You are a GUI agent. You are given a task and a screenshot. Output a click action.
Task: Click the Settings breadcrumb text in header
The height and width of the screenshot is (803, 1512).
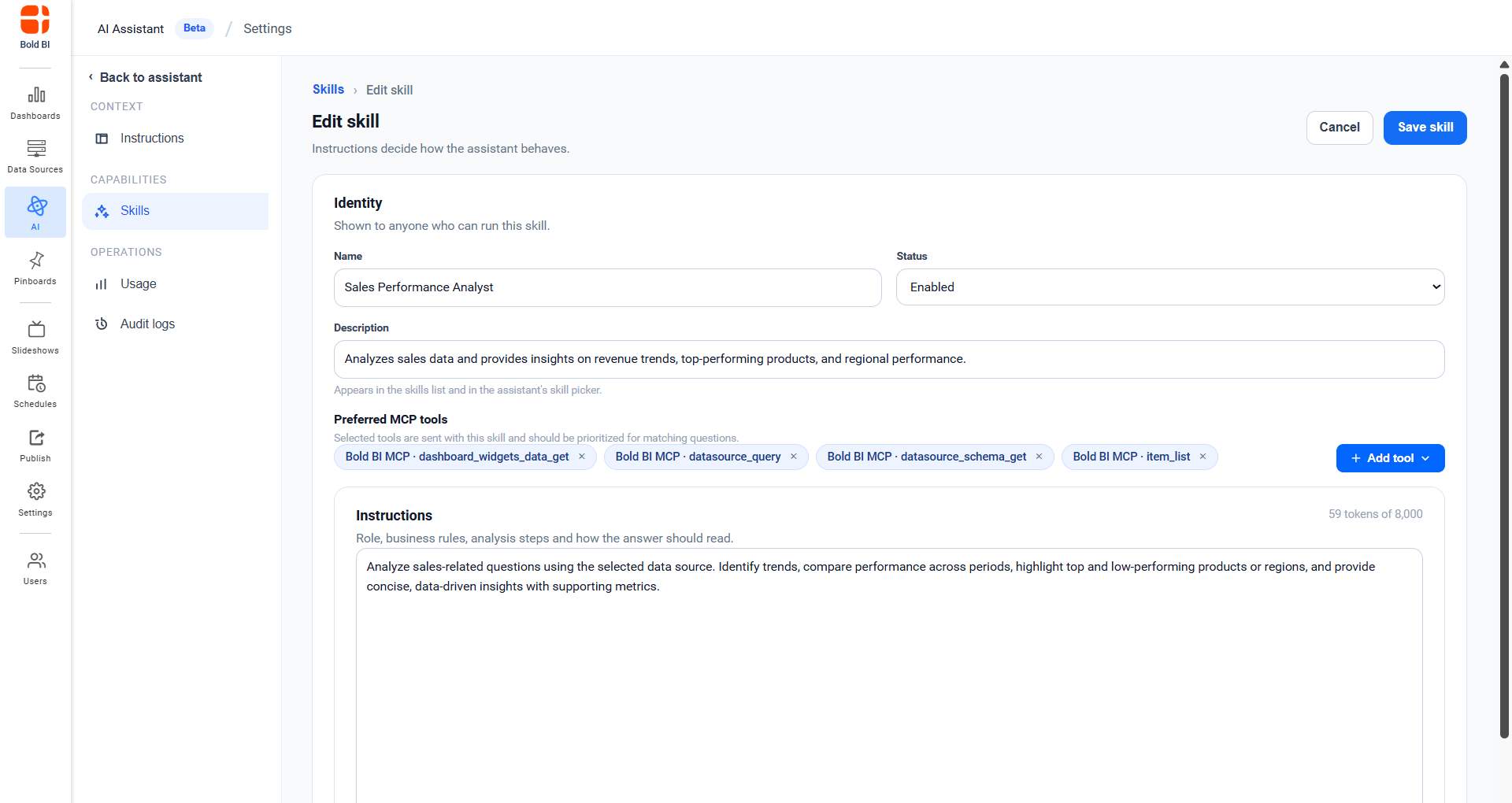268,29
